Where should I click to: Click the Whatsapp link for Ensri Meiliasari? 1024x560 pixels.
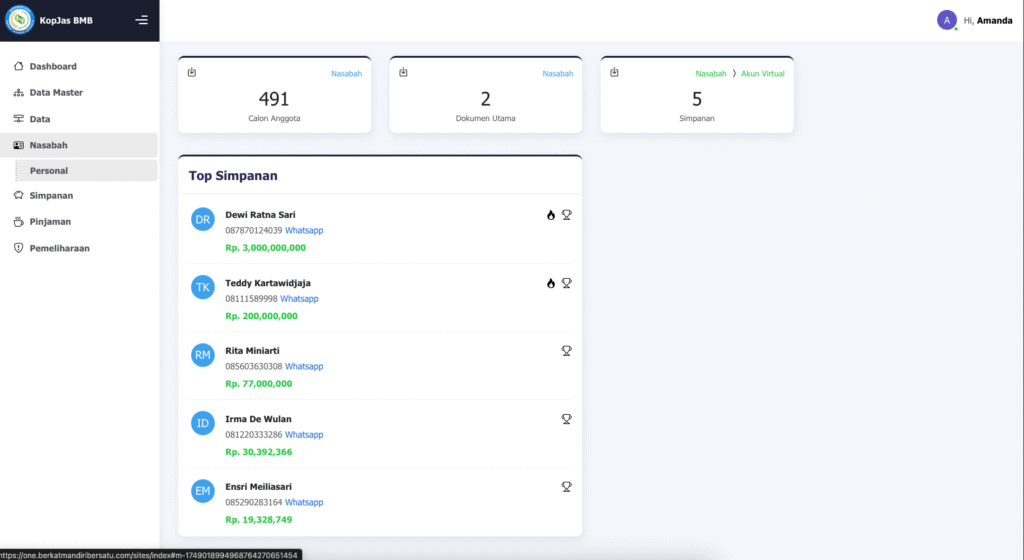pos(304,503)
